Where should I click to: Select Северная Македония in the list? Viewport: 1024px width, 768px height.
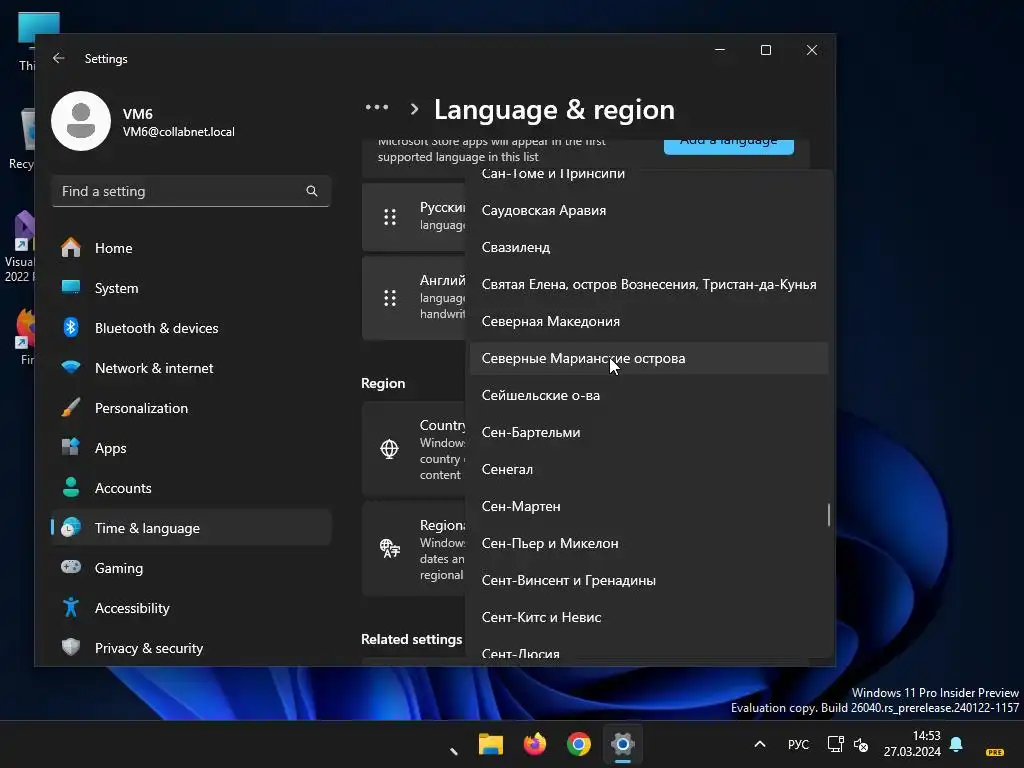click(x=649, y=321)
